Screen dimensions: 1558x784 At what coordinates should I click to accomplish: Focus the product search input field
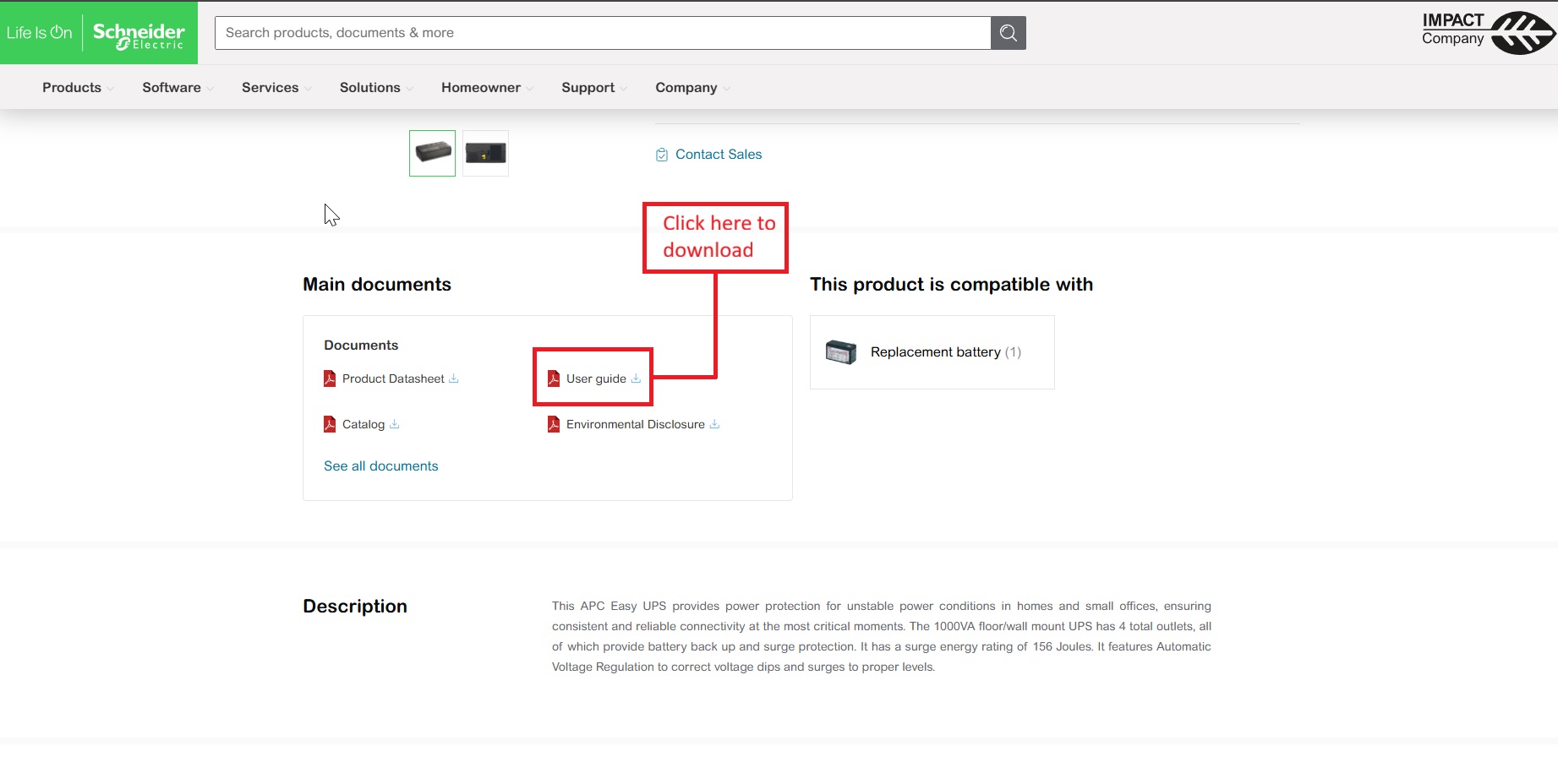(x=603, y=33)
